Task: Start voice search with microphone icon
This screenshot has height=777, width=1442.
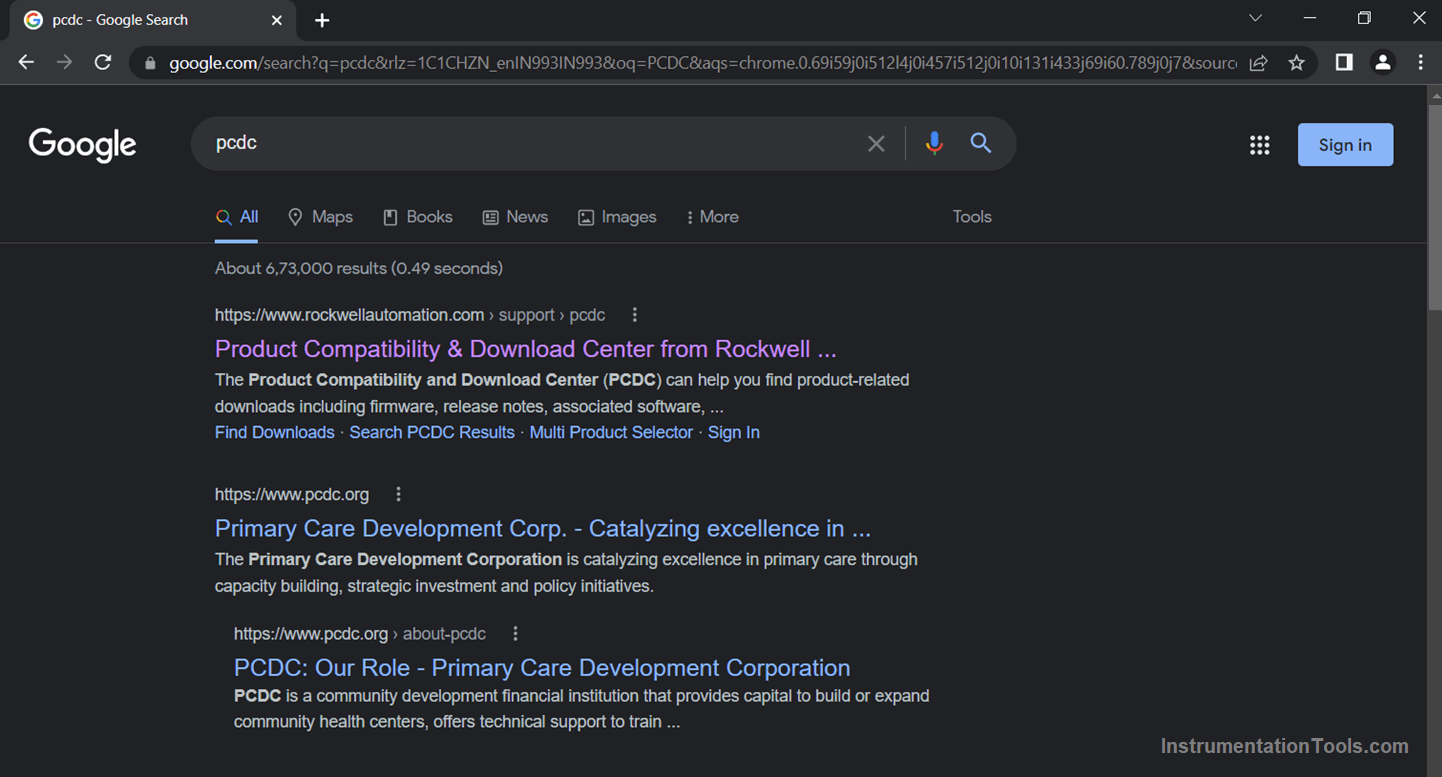Action: [x=934, y=143]
